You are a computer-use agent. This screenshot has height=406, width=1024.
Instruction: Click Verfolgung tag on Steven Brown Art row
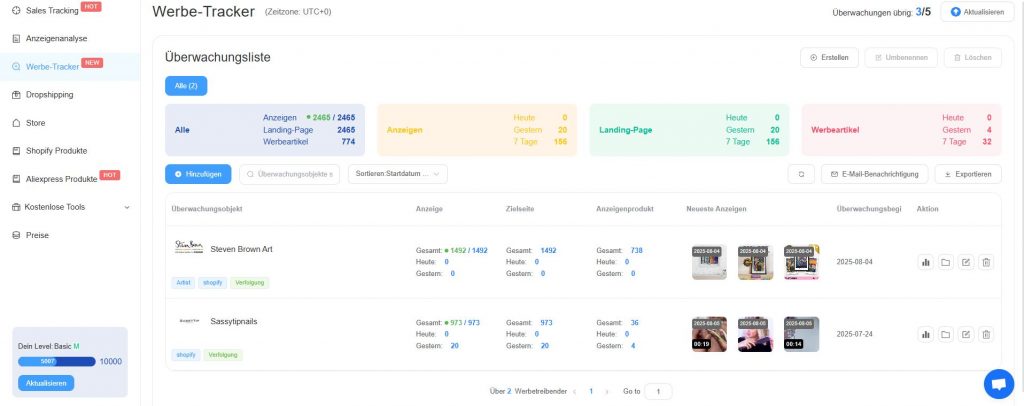(x=249, y=283)
